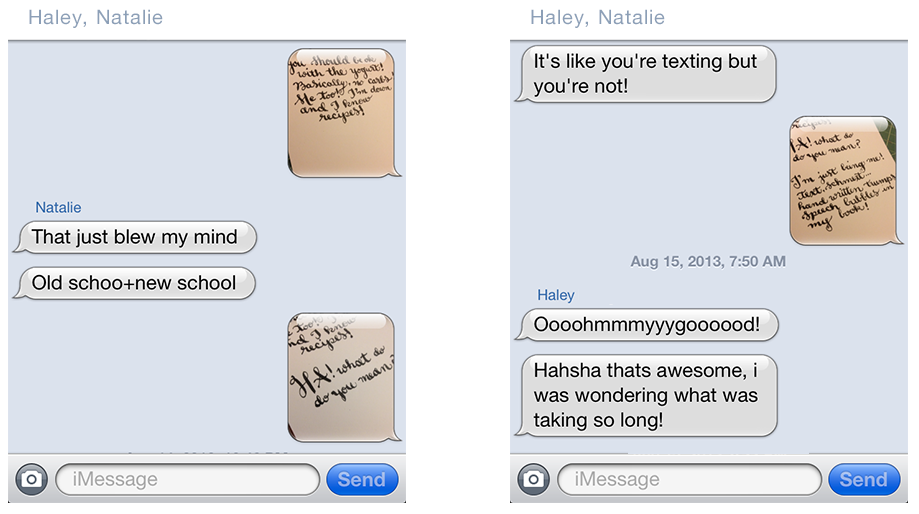Select 'It's like you're texting' bubble

coord(645,74)
